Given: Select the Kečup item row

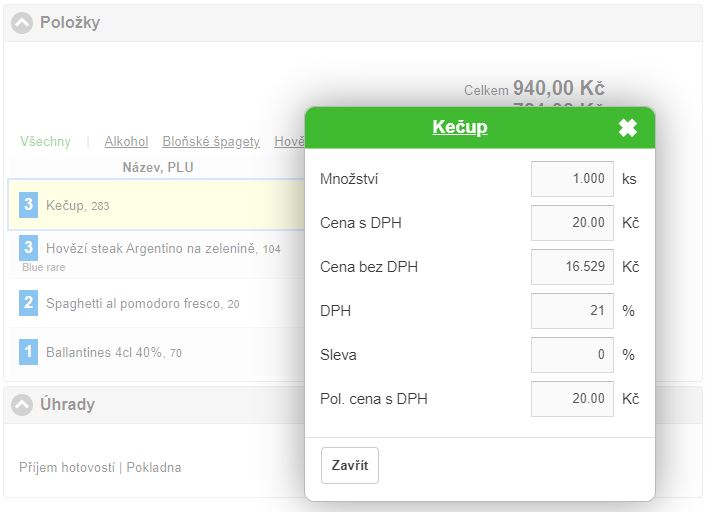Looking at the screenshot, I should [x=150, y=206].
